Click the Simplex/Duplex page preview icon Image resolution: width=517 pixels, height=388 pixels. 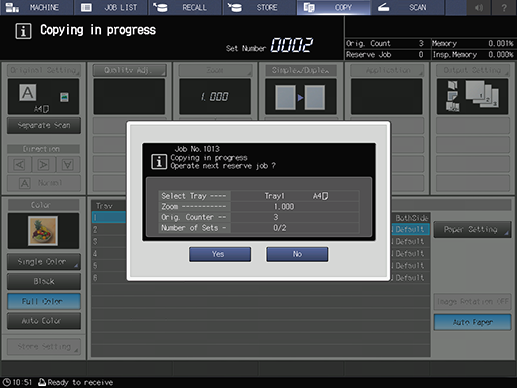pos(301,97)
